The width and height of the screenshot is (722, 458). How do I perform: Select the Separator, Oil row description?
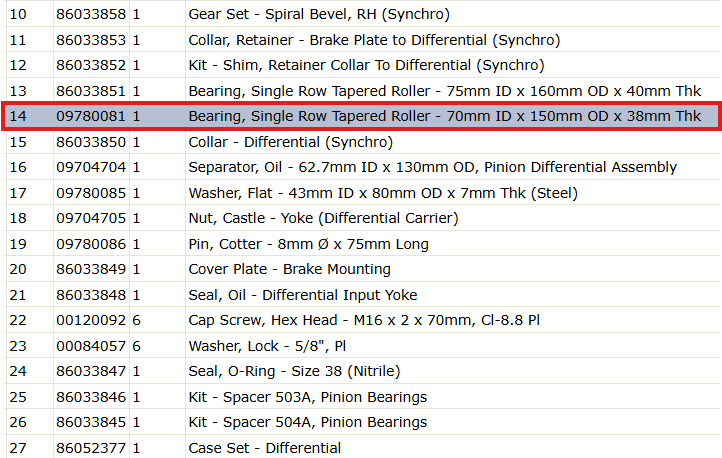point(432,167)
